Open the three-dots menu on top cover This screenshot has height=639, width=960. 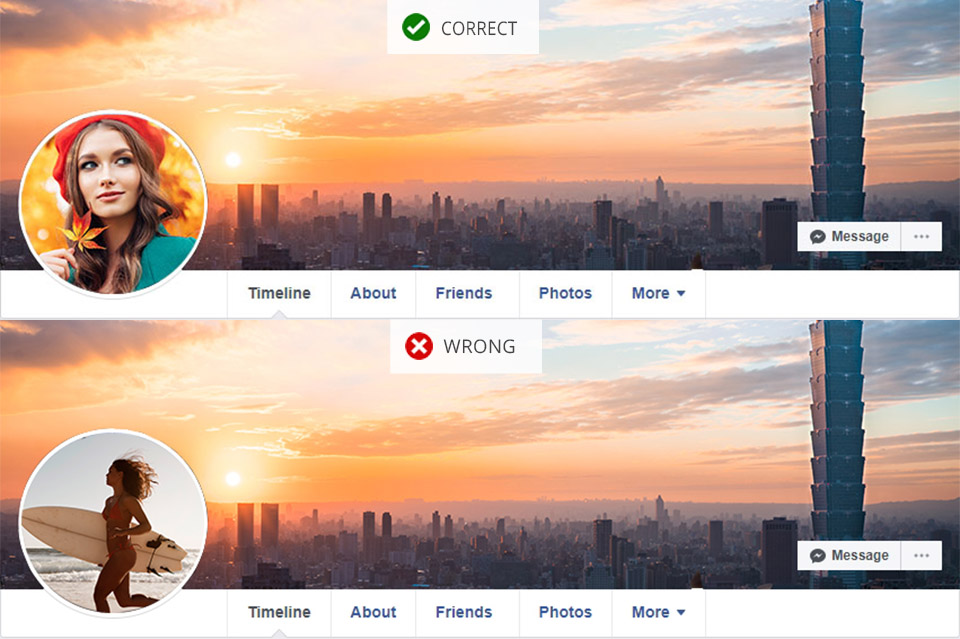click(921, 236)
